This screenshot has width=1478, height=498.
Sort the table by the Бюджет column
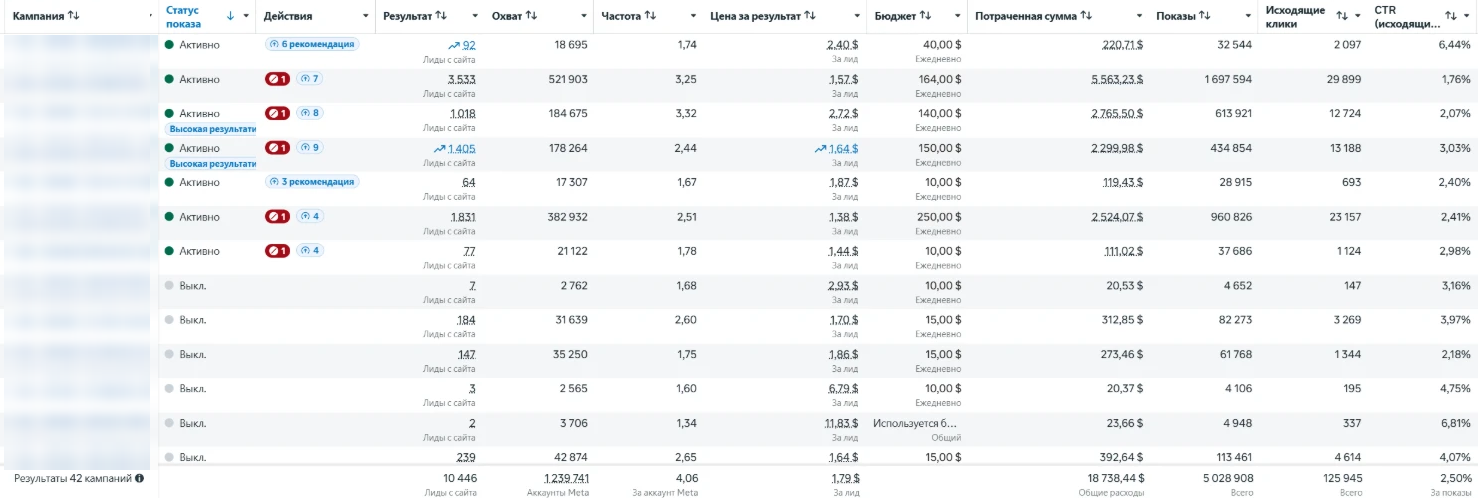926,16
